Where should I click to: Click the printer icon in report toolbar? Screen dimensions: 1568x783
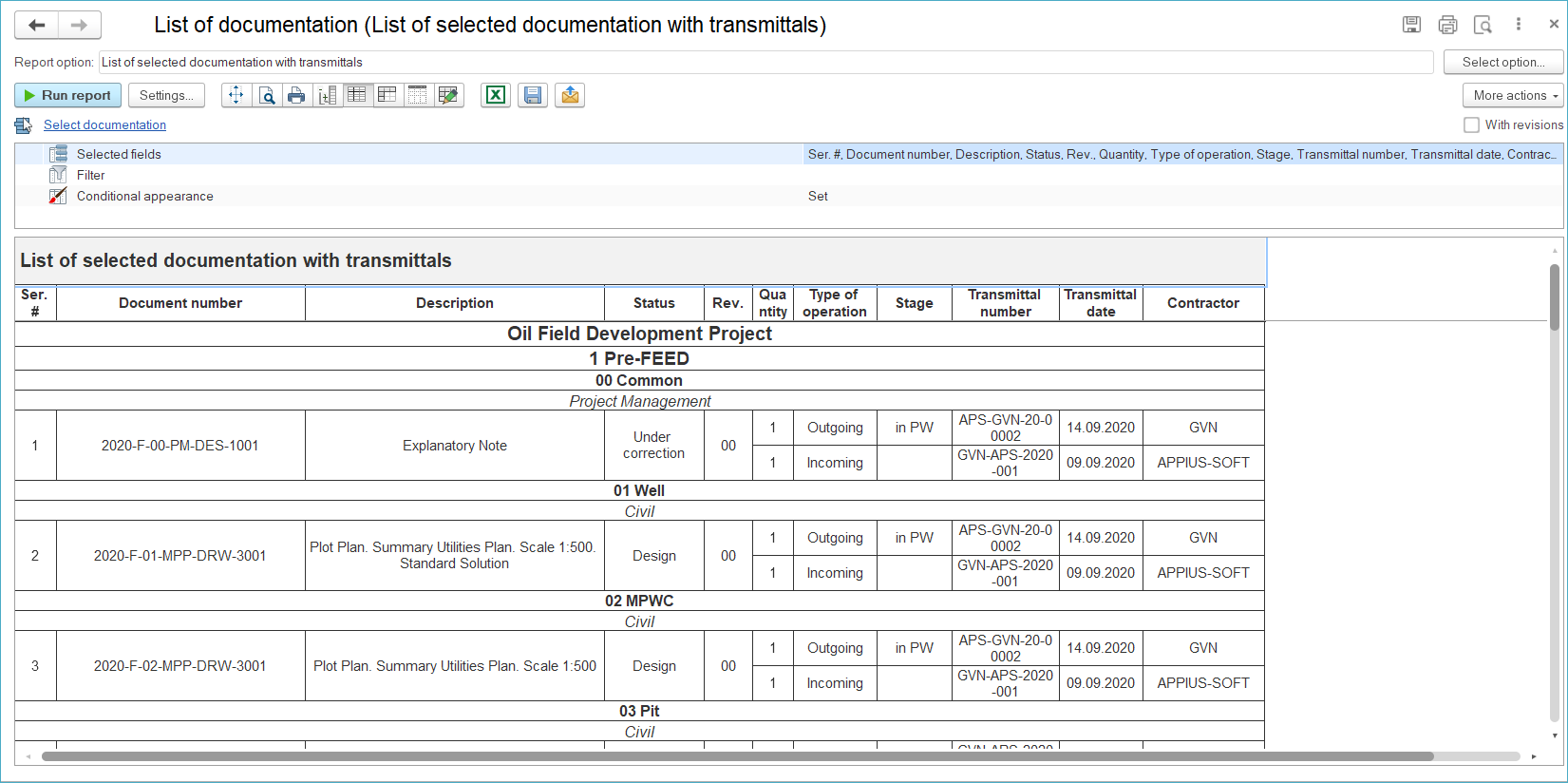click(296, 95)
